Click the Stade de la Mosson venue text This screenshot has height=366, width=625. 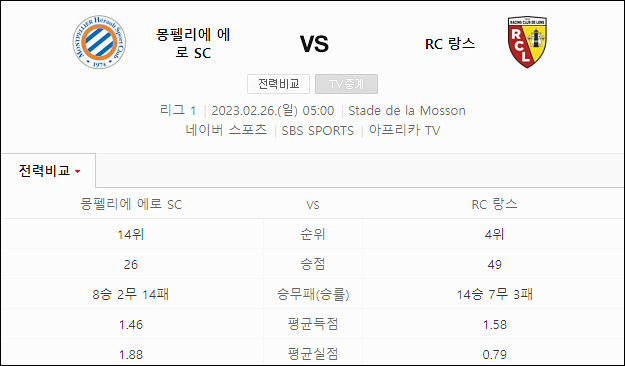[407, 110]
